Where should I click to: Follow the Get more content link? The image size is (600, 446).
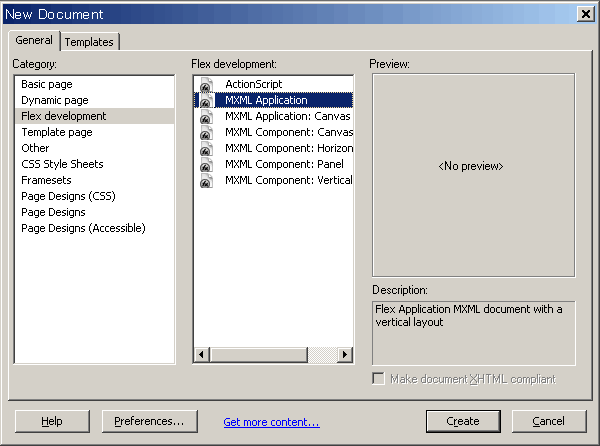(271, 422)
